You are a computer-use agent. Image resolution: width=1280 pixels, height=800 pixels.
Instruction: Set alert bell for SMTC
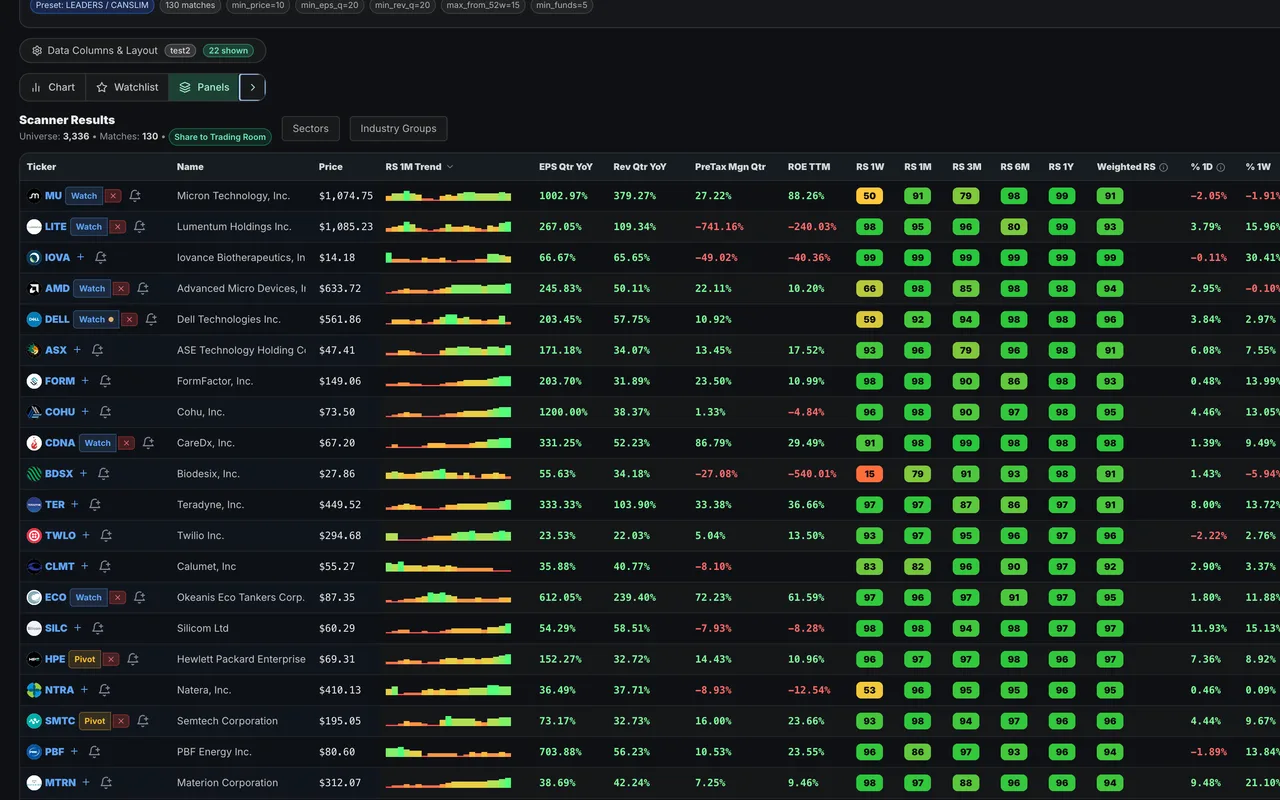coord(143,721)
